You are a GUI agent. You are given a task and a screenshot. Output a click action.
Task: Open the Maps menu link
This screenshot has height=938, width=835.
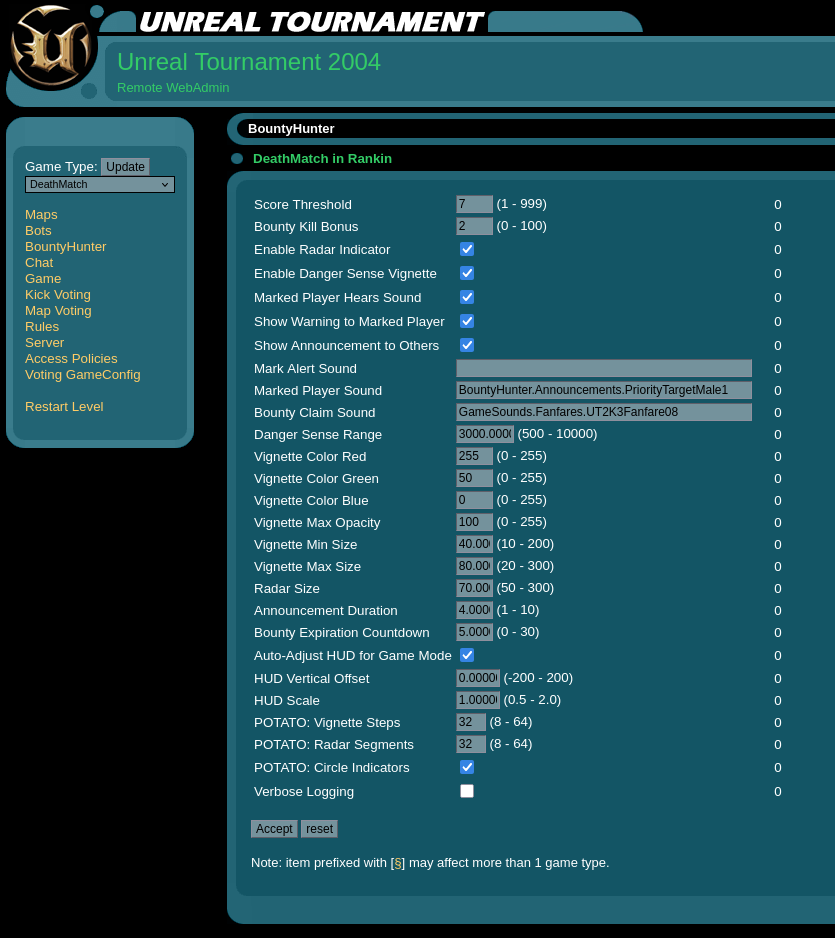coord(41,215)
